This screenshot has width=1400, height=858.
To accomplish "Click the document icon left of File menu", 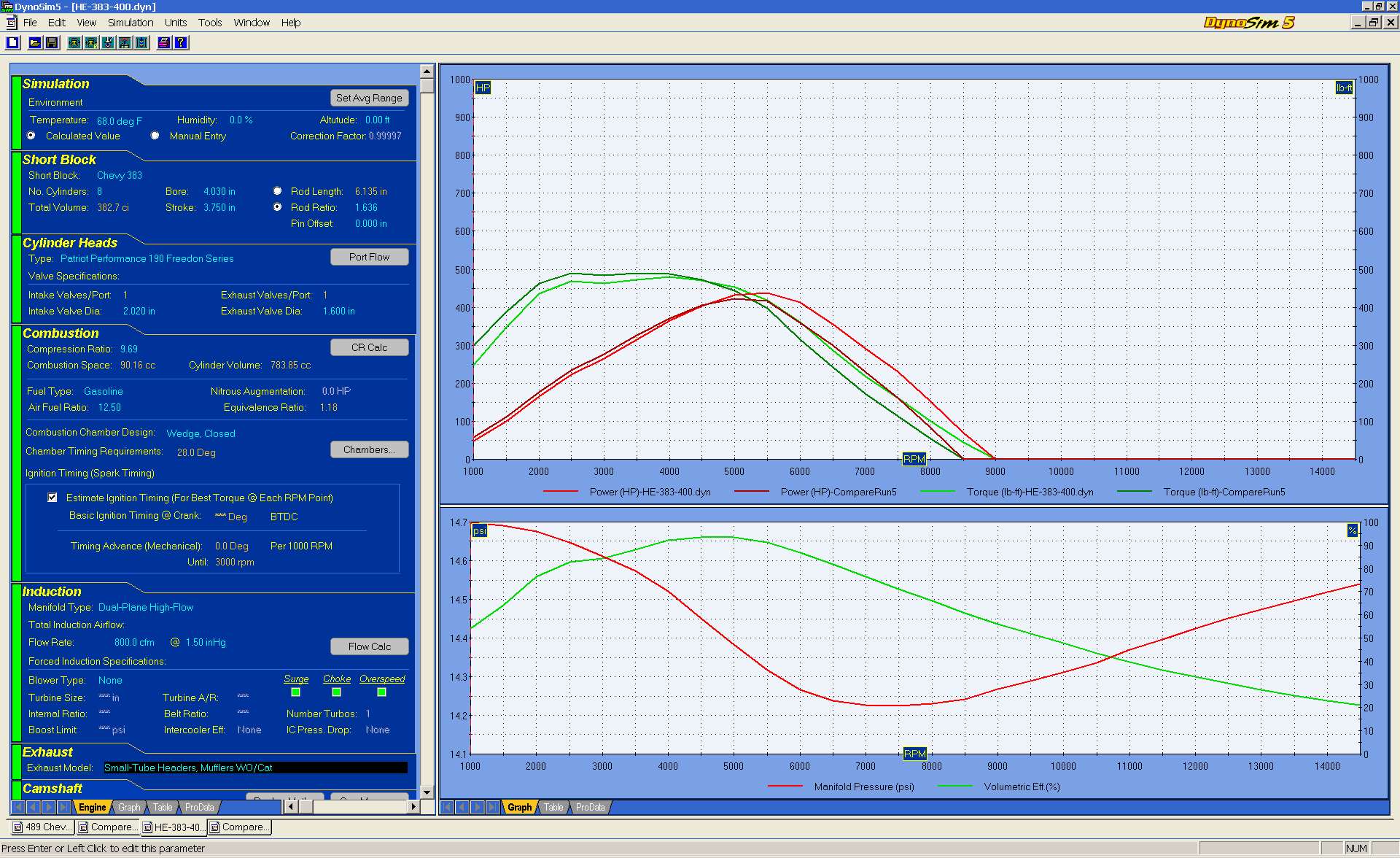I will (11, 23).
